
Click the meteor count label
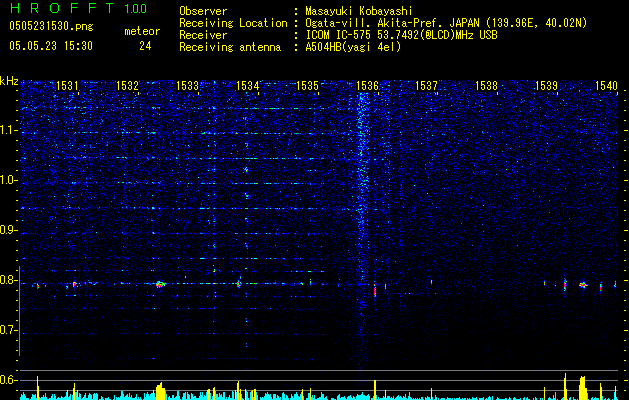pos(142,31)
